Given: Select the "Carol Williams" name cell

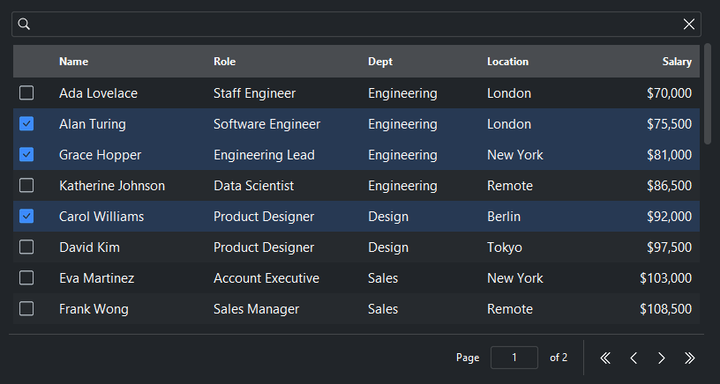Looking at the screenshot, I should [101, 216].
